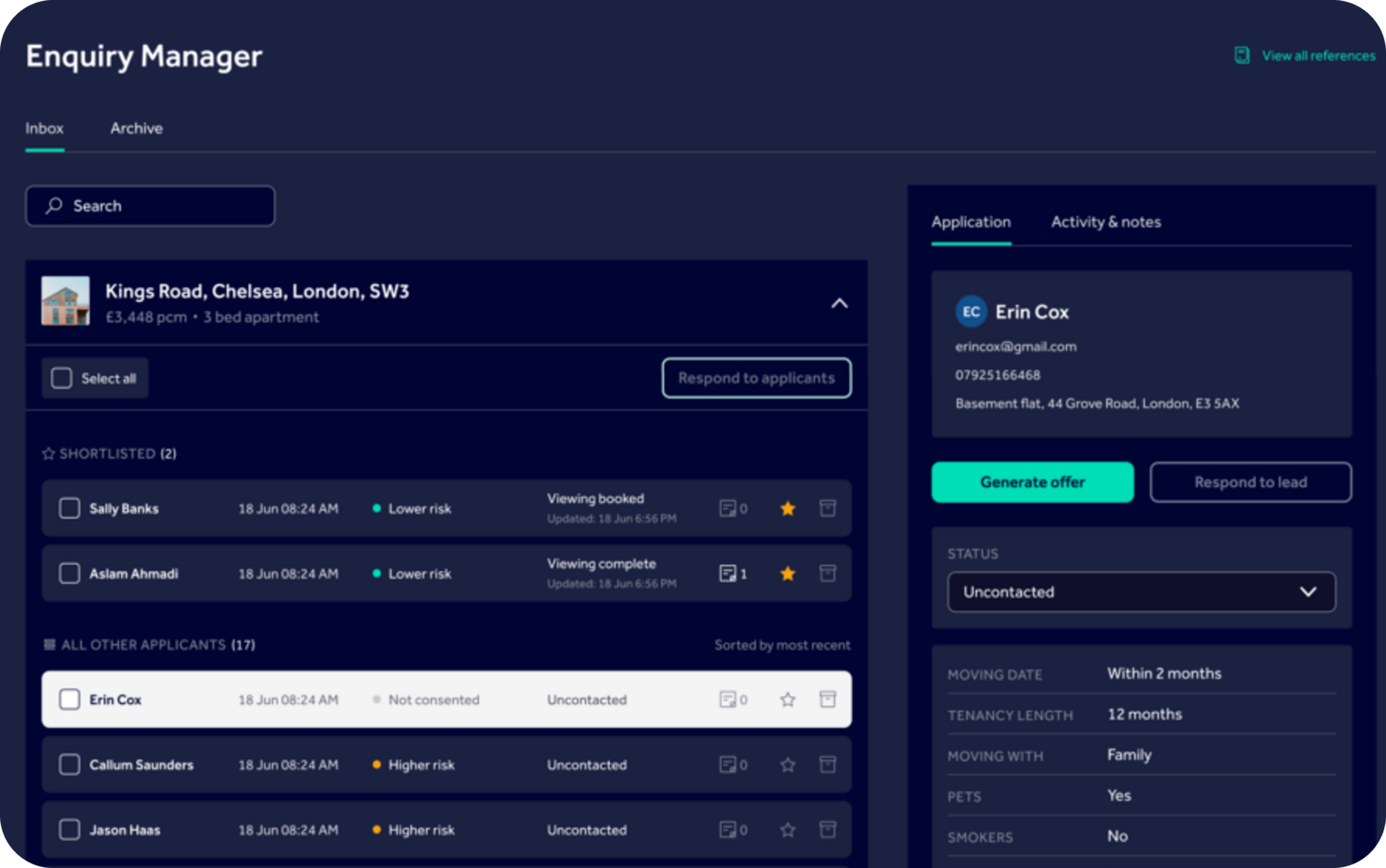Open the Uncontacted status dropdown

1141,592
